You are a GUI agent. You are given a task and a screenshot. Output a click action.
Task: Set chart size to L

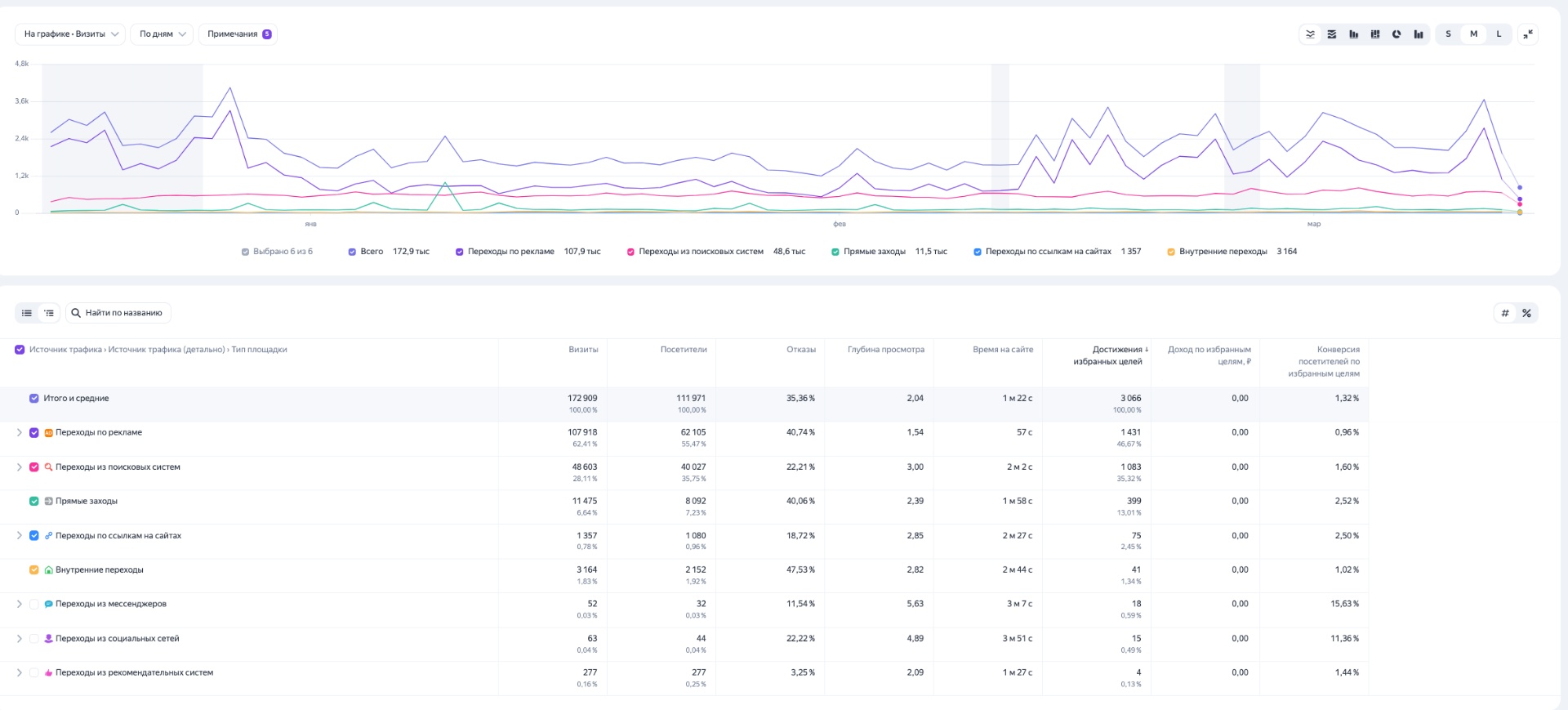(x=1499, y=34)
